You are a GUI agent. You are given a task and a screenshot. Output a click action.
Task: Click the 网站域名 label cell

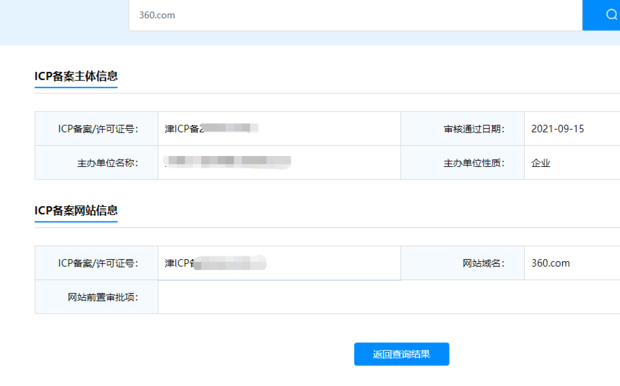coord(463,263)
